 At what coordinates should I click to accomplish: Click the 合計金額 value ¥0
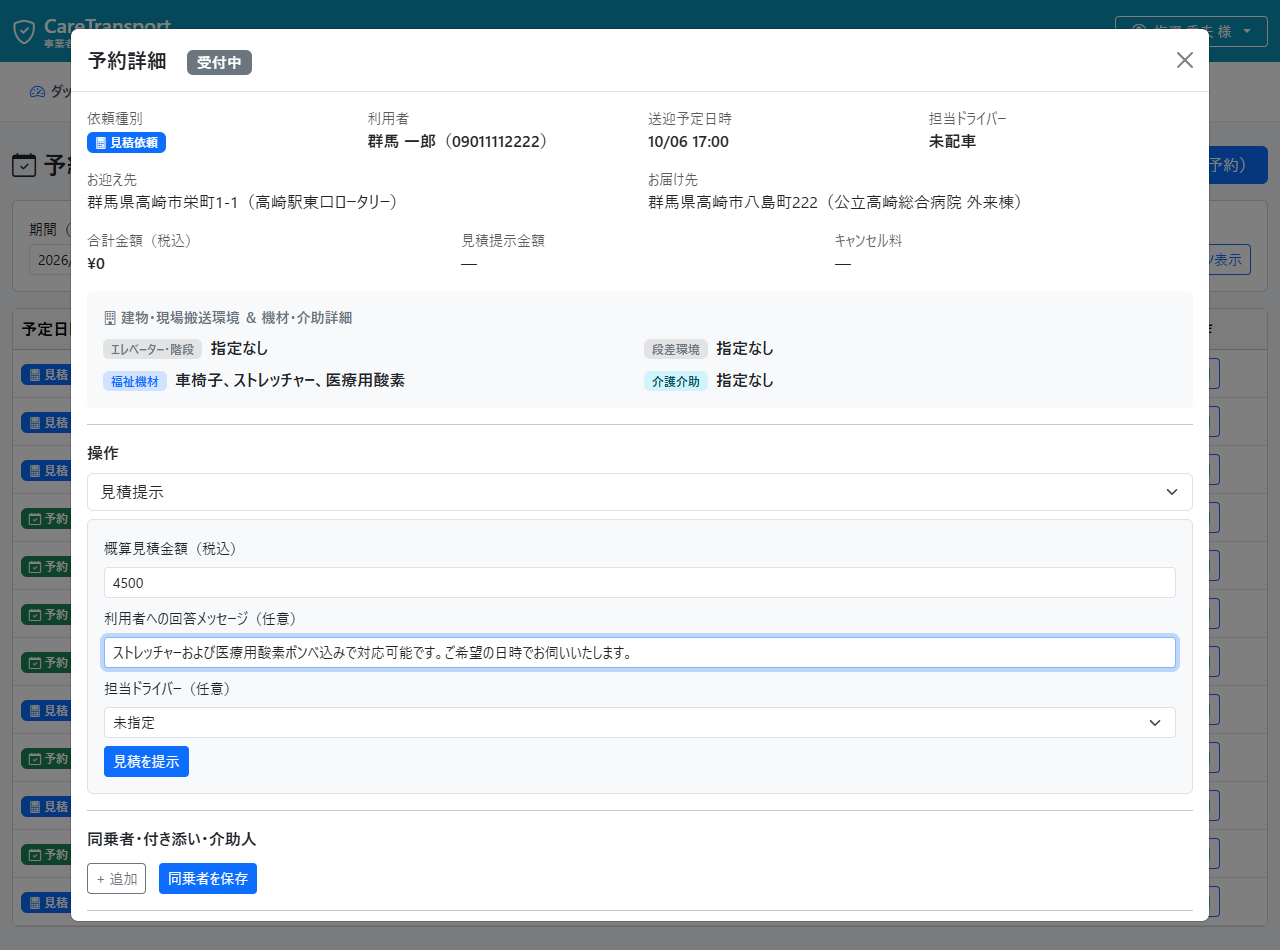tap(96, 264)
